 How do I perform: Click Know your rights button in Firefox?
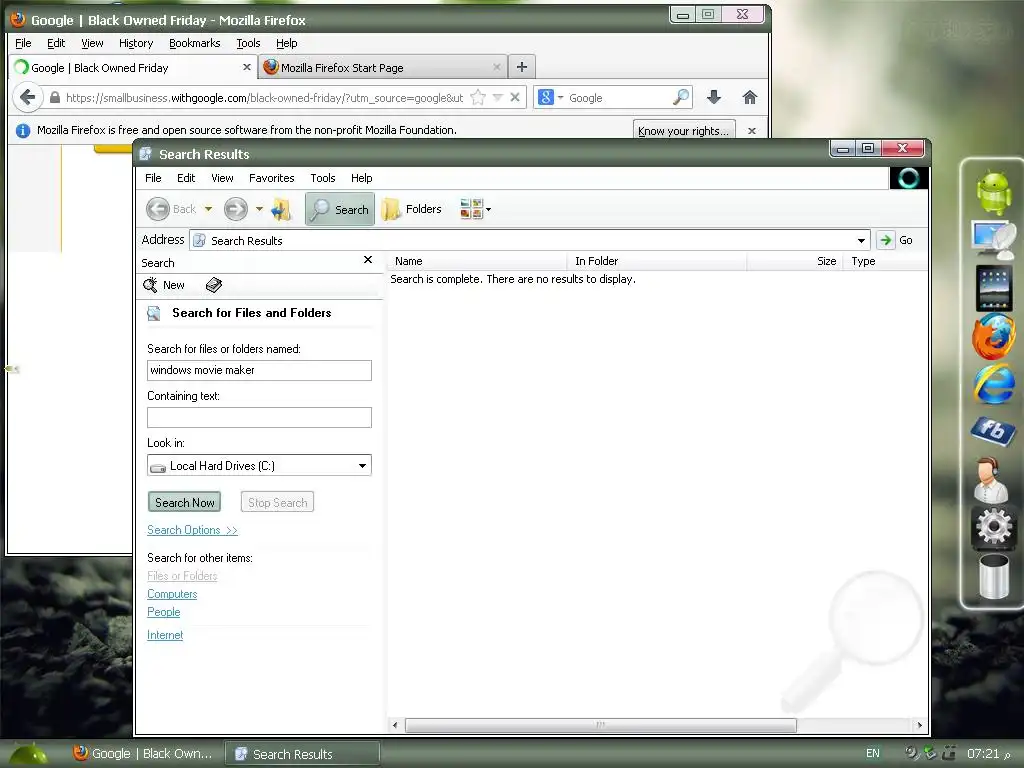(x=684, y=130)
